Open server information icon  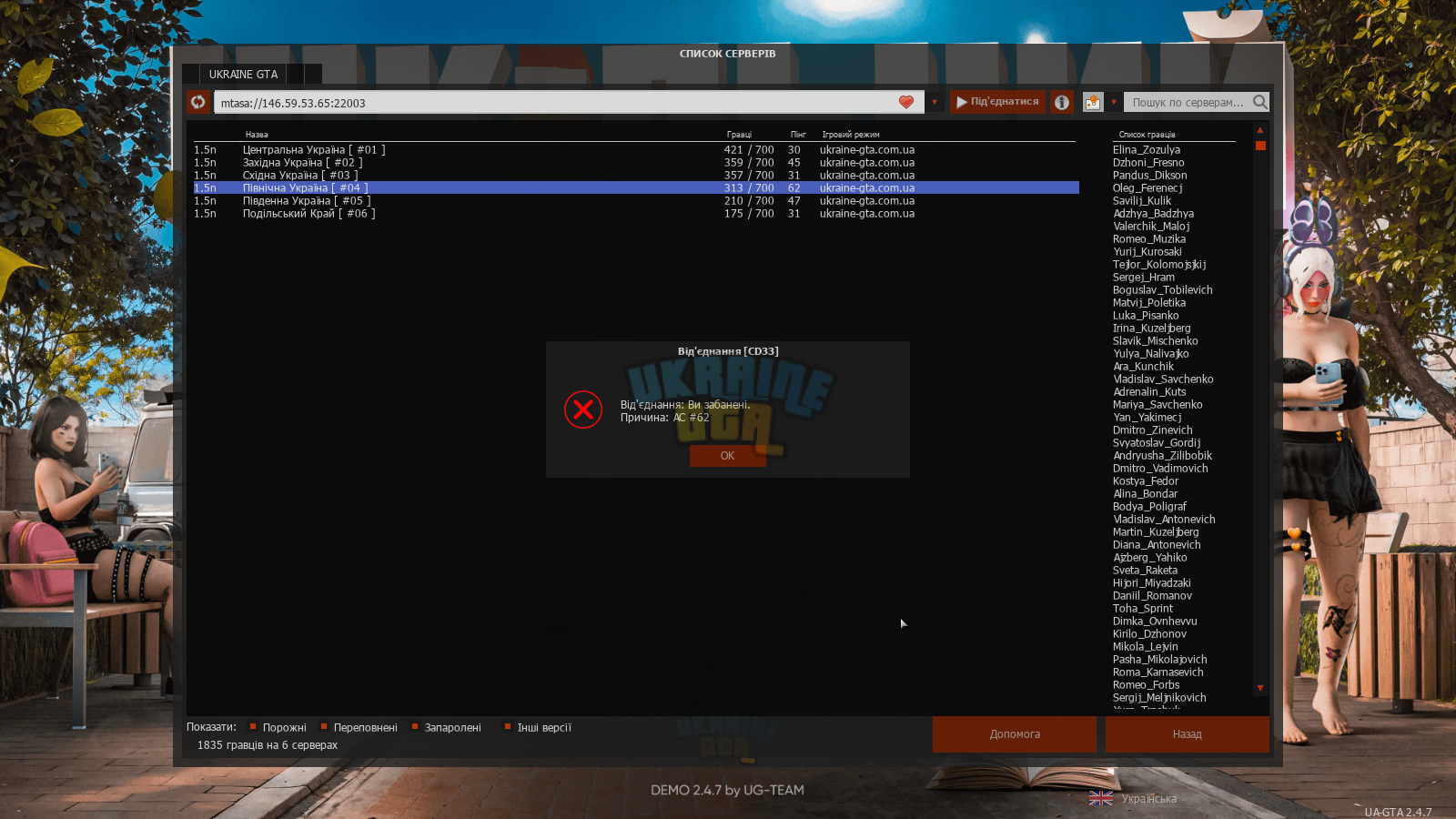click(x=1062, y=102)
